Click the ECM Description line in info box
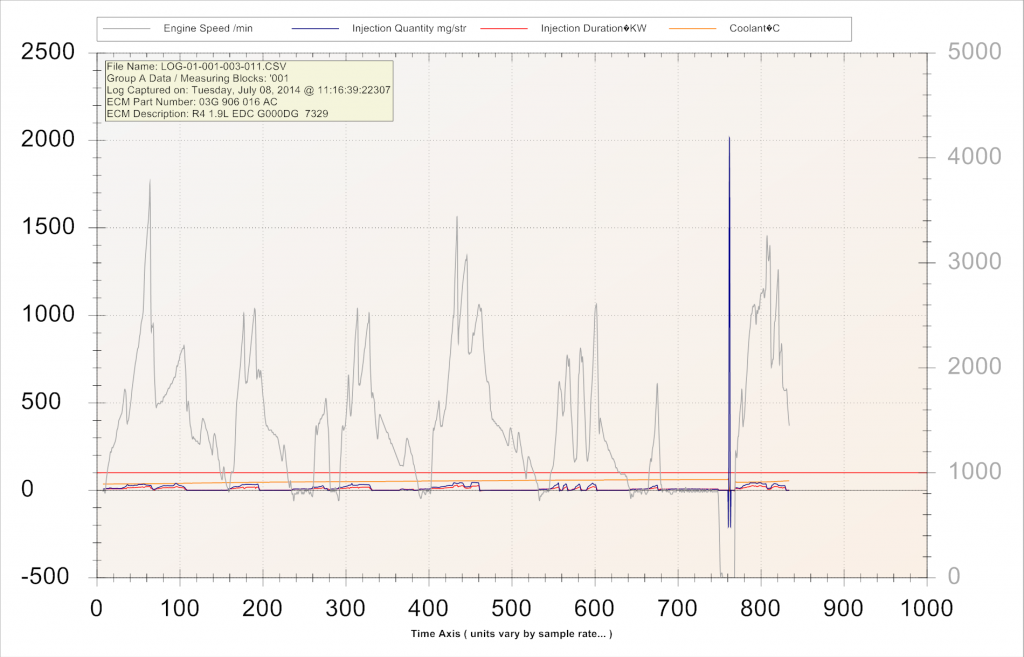The image size is (1024, 657). (x=218, y=114)
